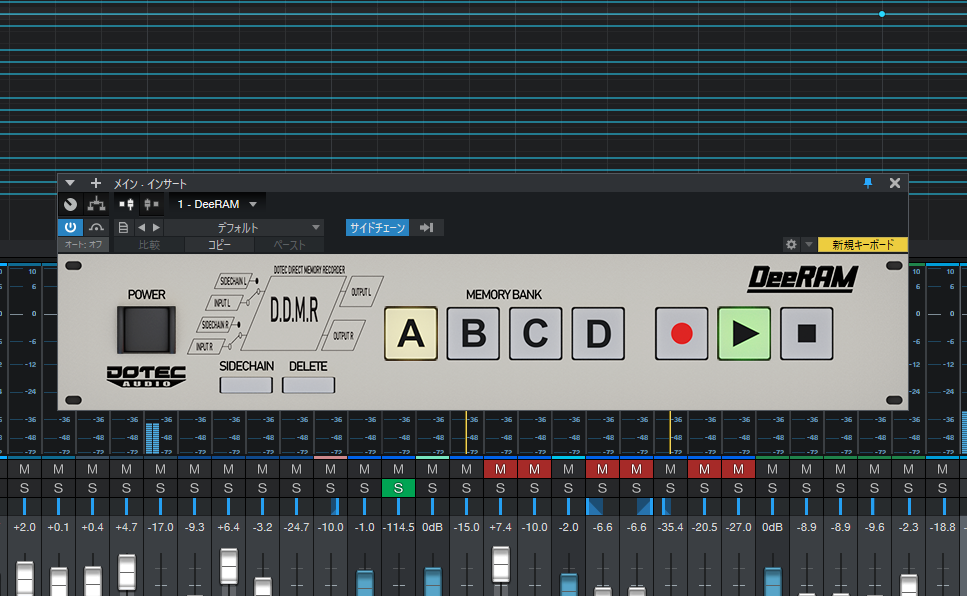
Task: Click the メイン・インサート title text
Action: 150,184
